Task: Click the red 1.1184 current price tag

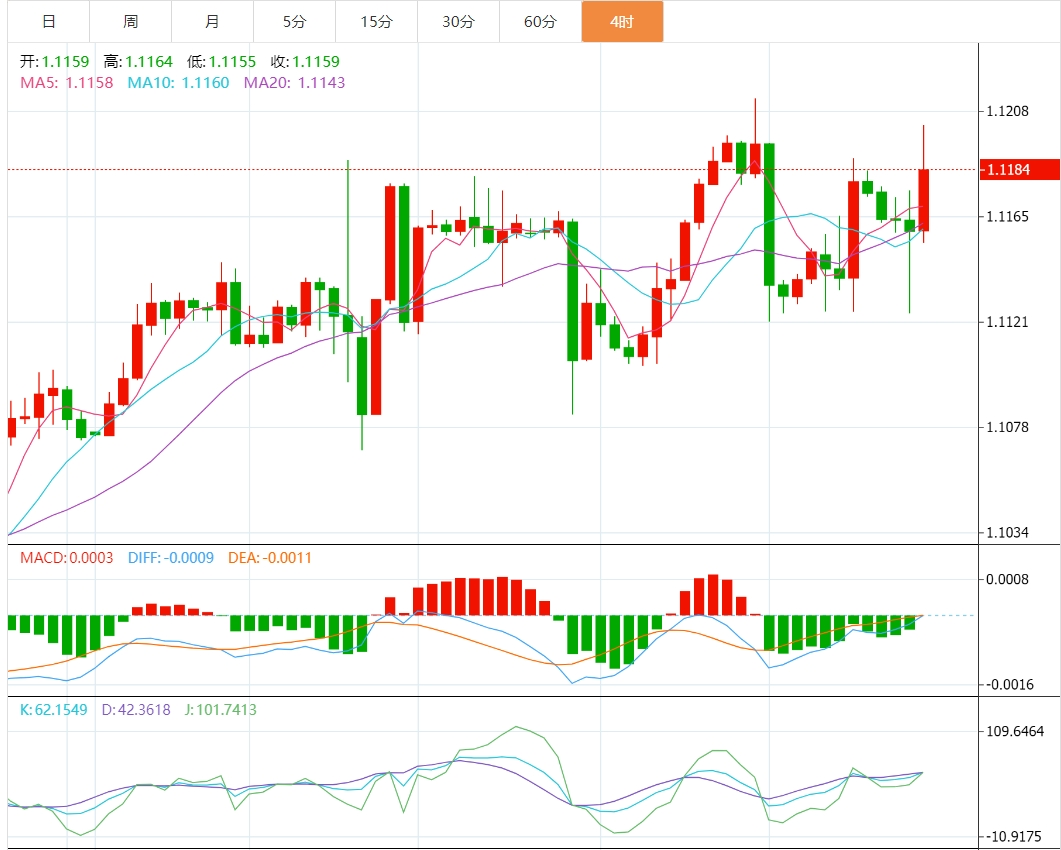Action: [x=1019, y=170]
